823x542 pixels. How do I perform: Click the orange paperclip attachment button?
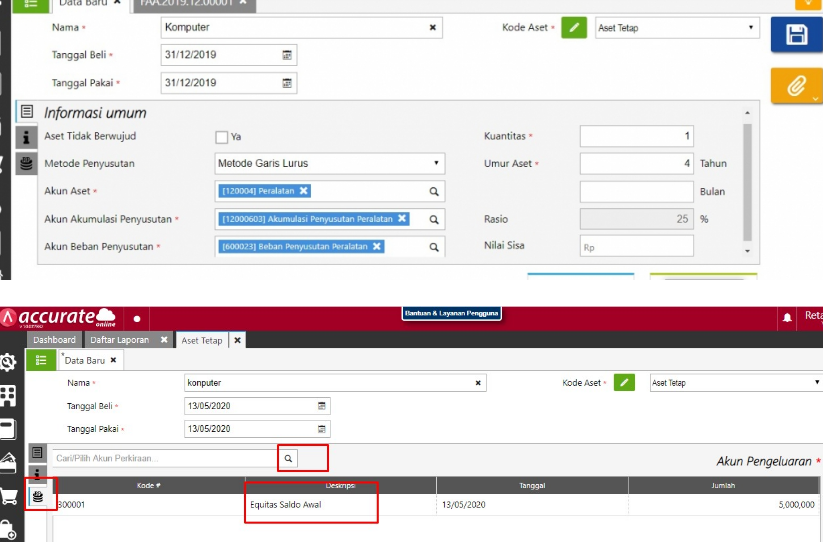(796, 86)
